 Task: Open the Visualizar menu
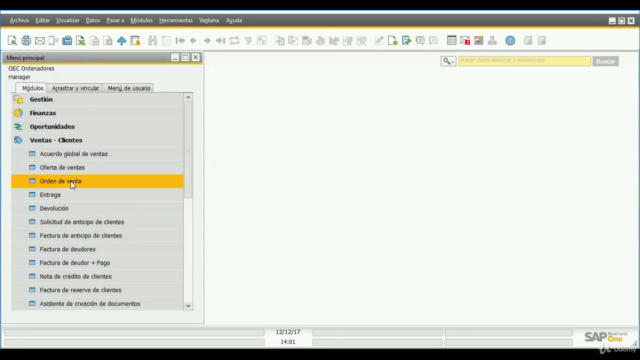point(68,20)
